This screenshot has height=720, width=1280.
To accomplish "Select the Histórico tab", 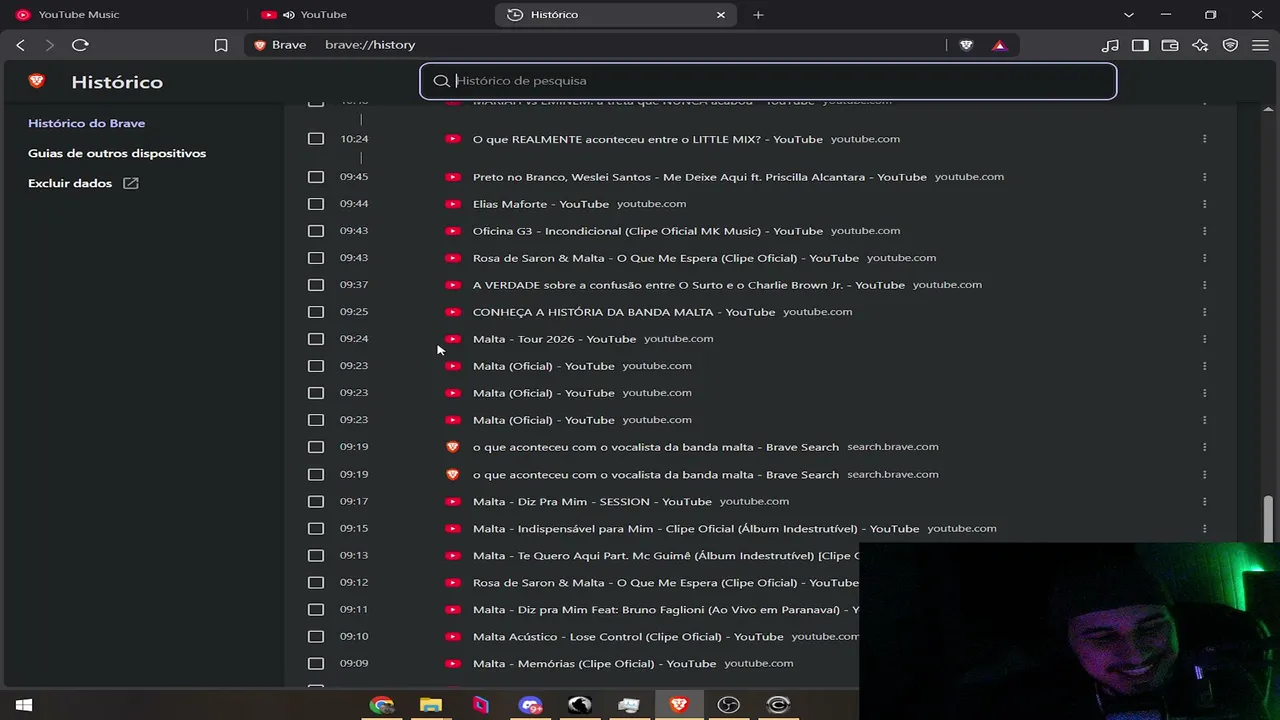I will coord(614,15).
